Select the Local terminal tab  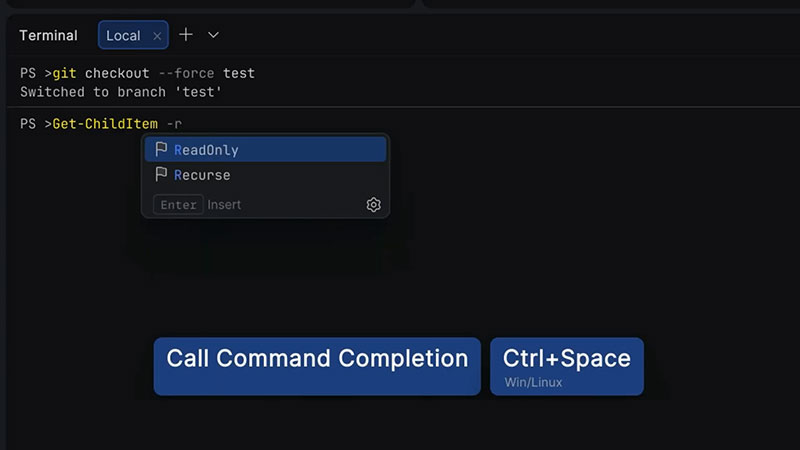click(123, 36)
